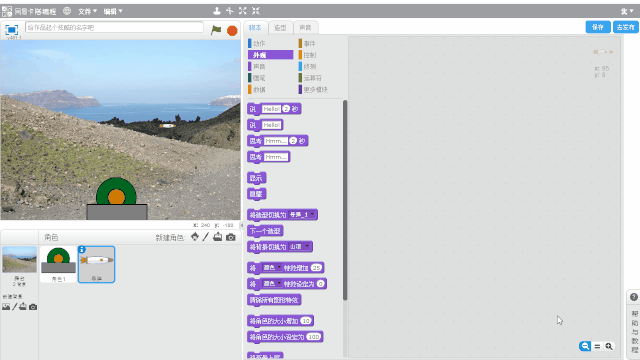
Task: Click the upload backdrop from file icon
Action: [23, 307]
